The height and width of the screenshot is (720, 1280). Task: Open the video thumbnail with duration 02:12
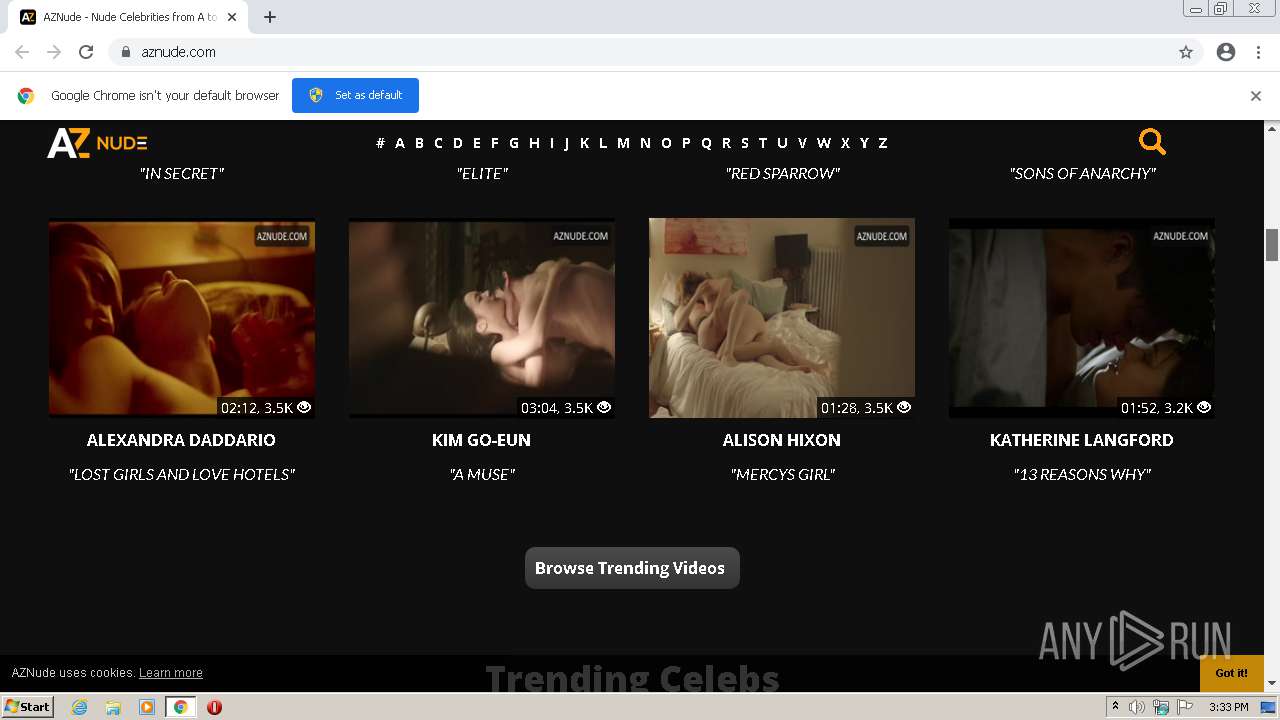coord(182,318)
